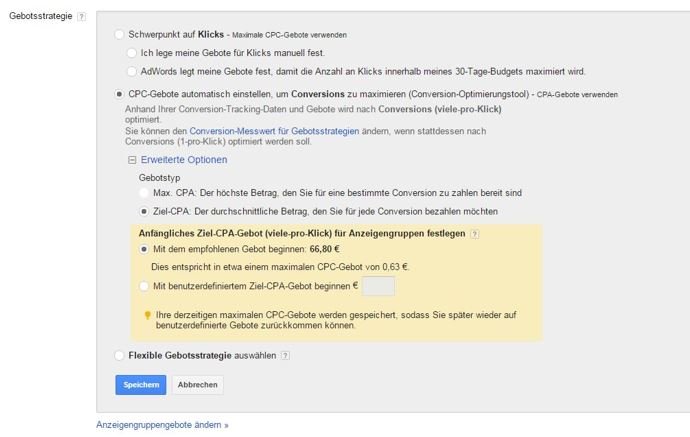This screenshot has width=690, height=437.
Task: Collapse Erweiterte Optionen via minus box icon
Action: [x=132, y=160]
